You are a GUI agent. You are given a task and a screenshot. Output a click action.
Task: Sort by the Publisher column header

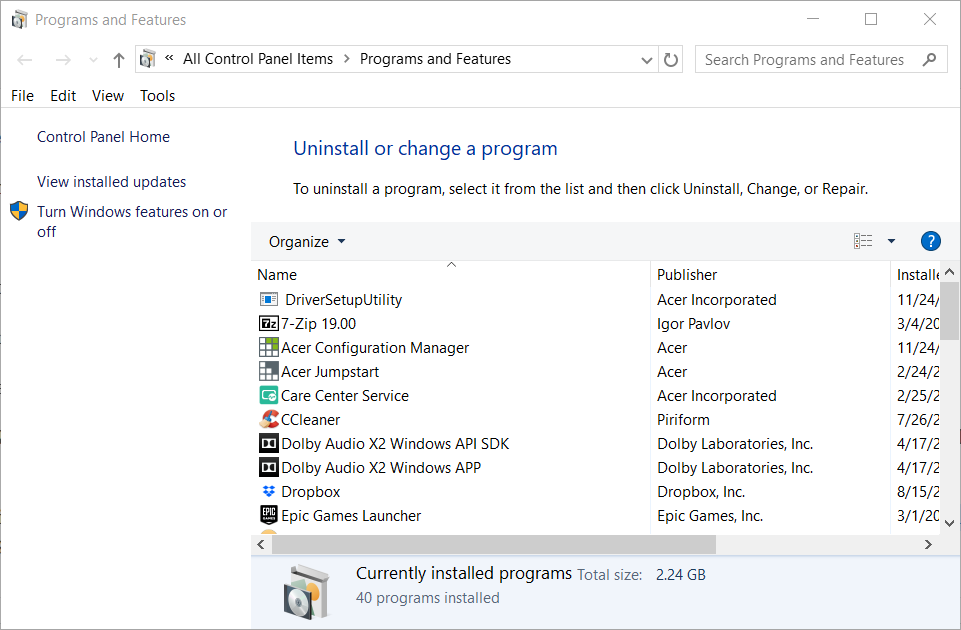(770, 275)
